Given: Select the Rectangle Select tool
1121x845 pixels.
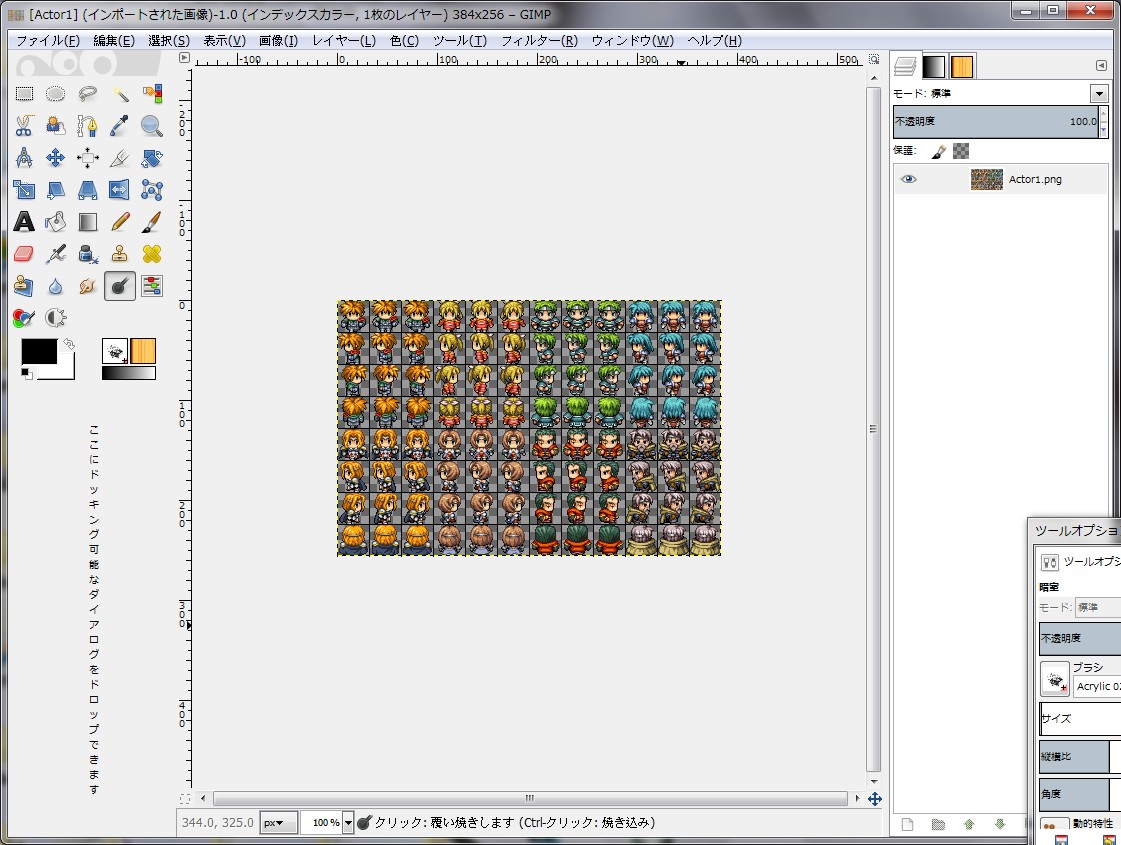Looking at the screenshot, I should (24, 94).
